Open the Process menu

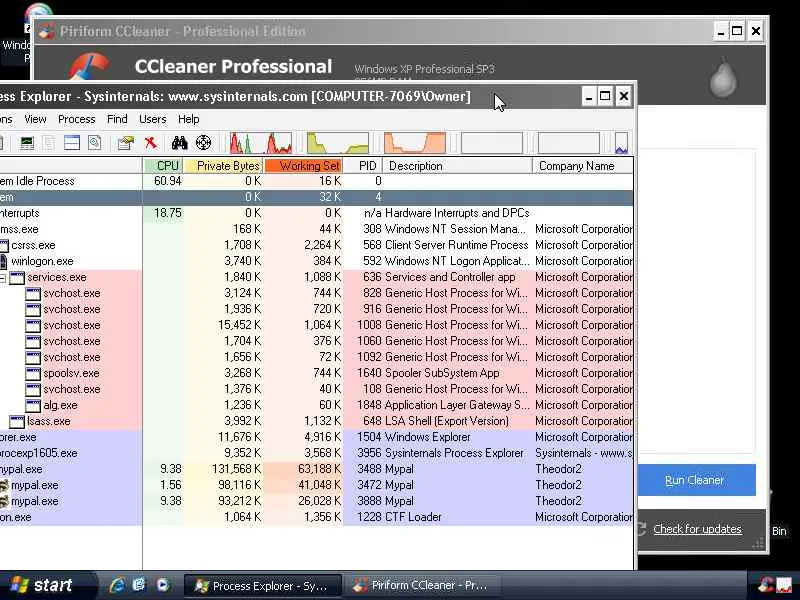pos(77,119)
